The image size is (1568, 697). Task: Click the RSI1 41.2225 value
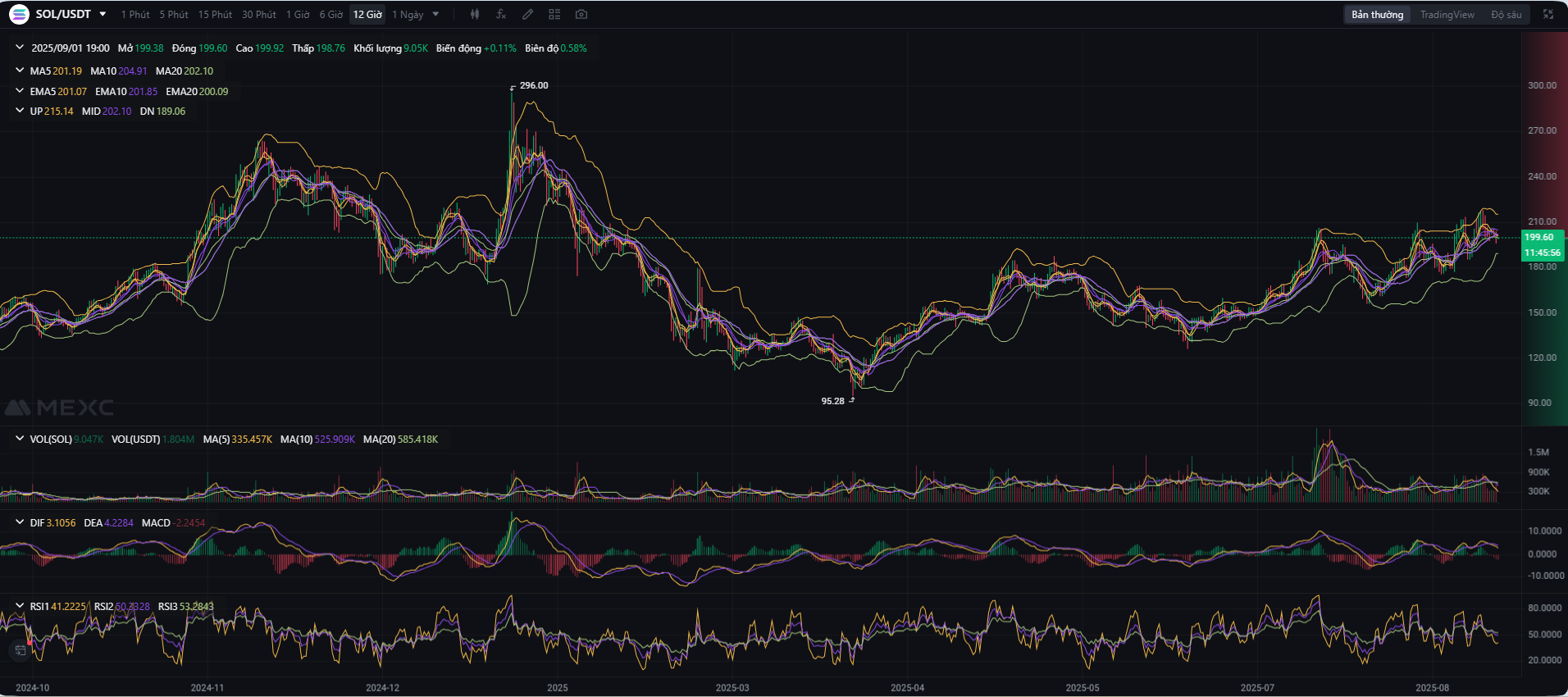57,607
